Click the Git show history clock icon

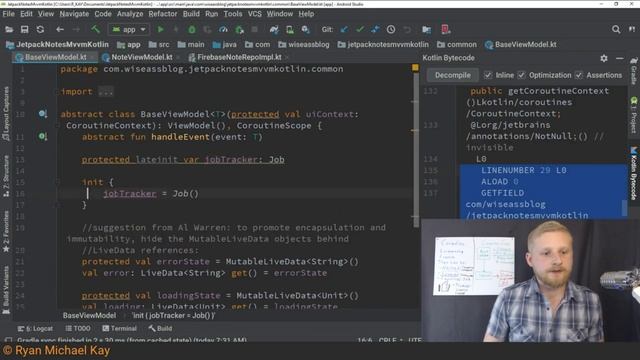pyautogui.click(x=391, y=29)
